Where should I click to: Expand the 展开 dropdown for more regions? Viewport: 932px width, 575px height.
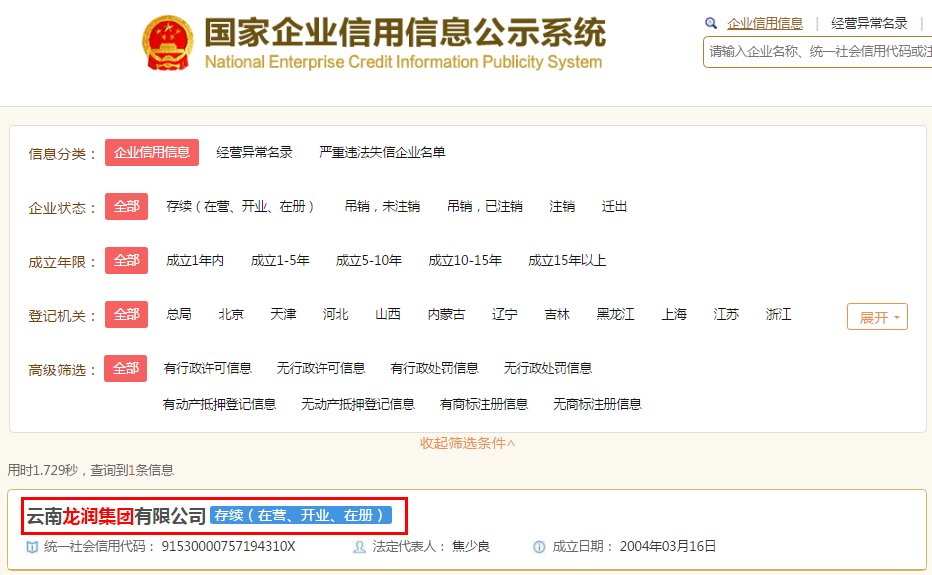[877, 317]
